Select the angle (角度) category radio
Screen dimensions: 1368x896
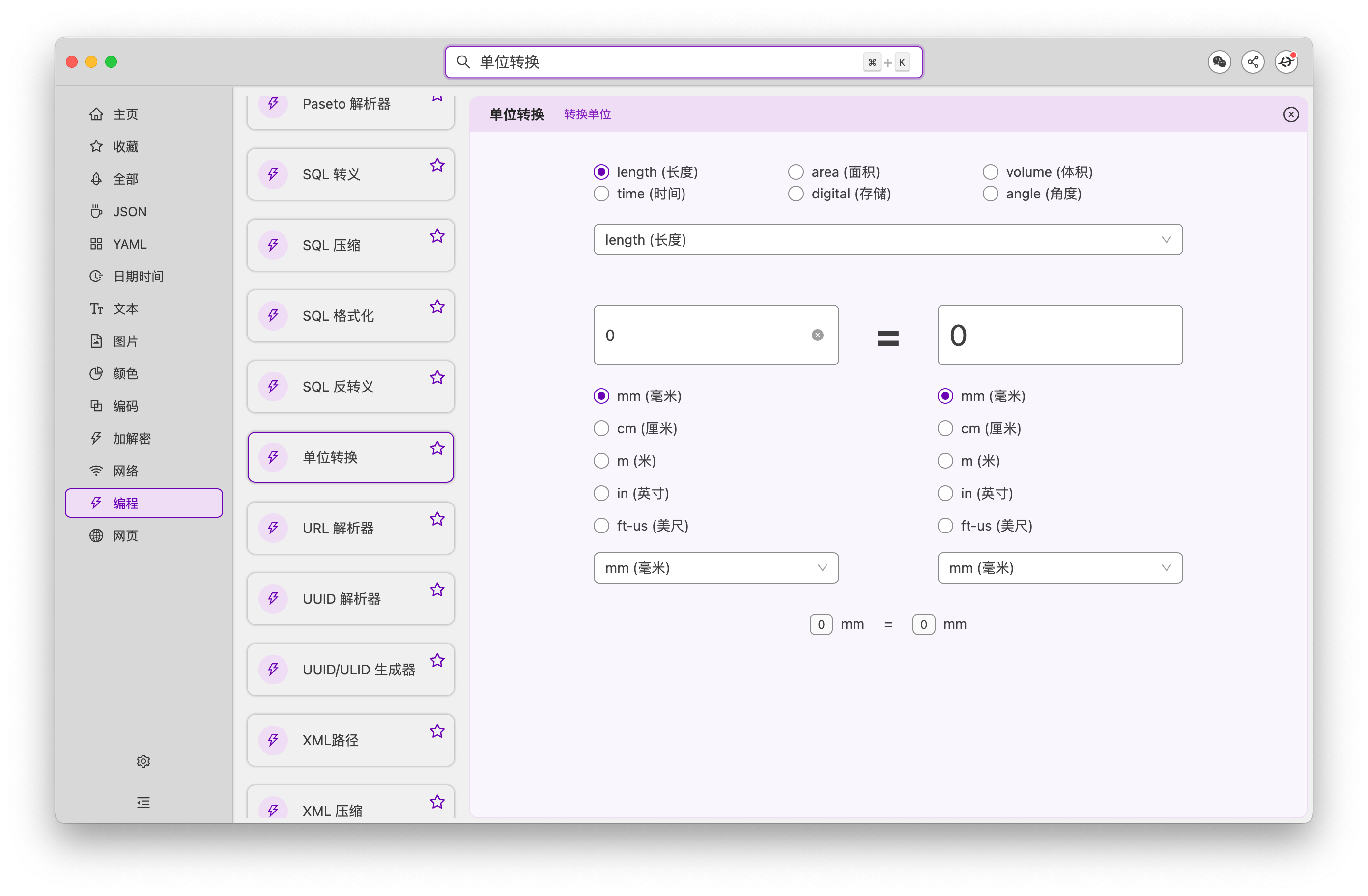[990, 194]
